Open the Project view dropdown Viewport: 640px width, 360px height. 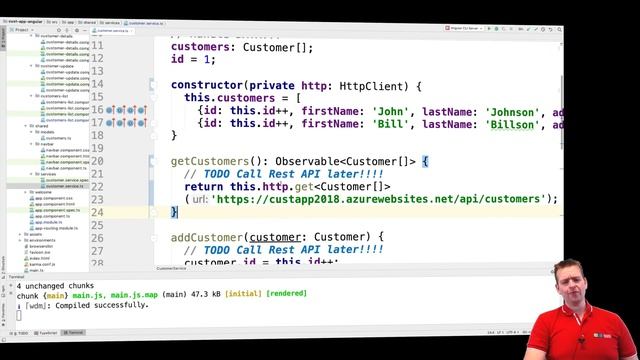22,30
